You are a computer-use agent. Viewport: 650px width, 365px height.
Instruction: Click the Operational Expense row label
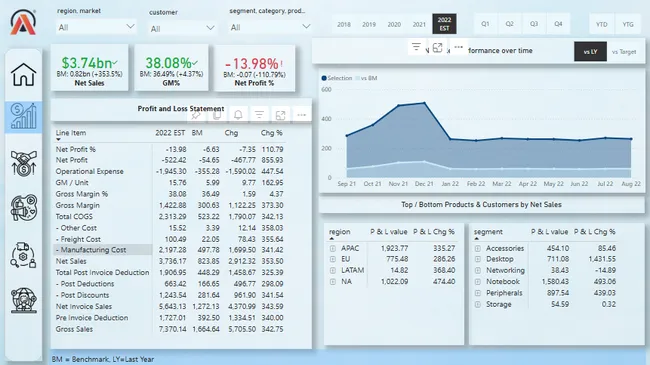90,171
